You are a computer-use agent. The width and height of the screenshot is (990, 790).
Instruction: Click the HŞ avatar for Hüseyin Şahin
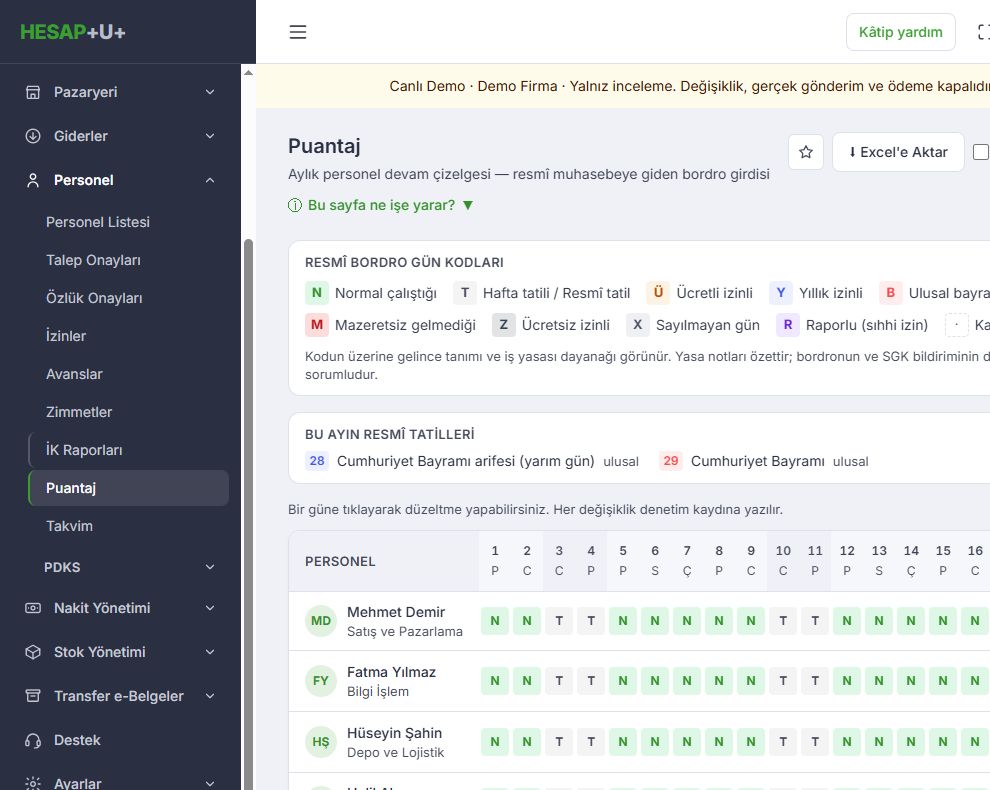(x=321, y=741)
